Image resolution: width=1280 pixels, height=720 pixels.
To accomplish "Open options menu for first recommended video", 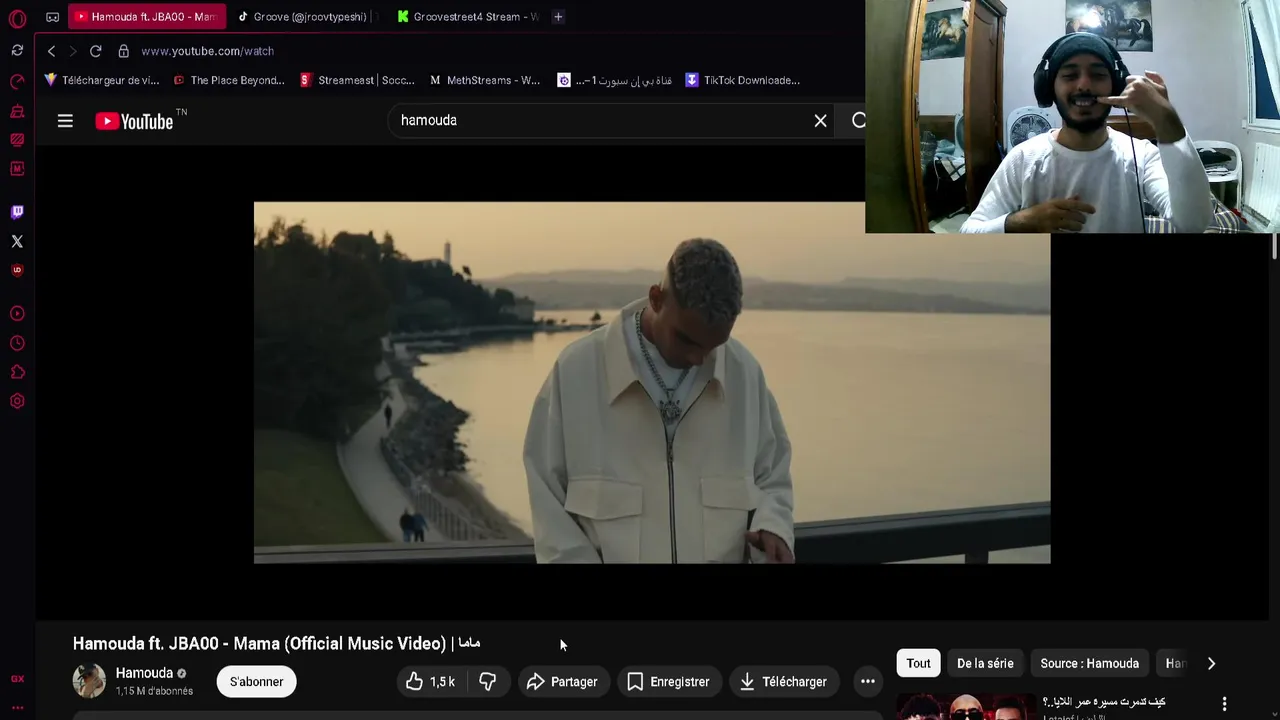I will 1224,704.
